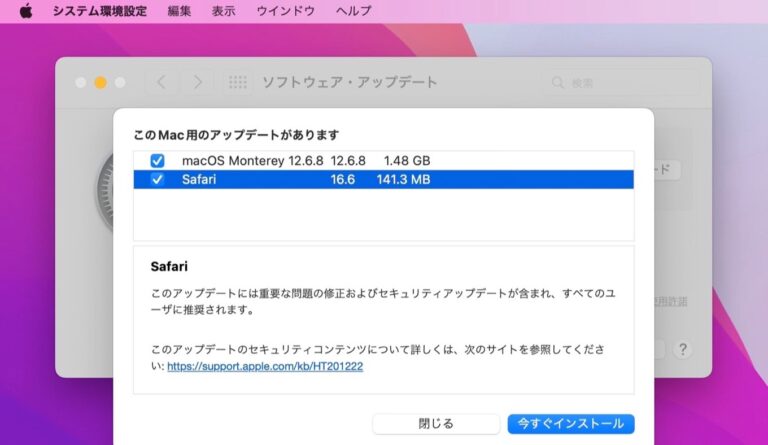Image resolution: width=768 pixels, height=445 pixels.
Task: Select the Safari update row name
Action: [x=199, y=179]
